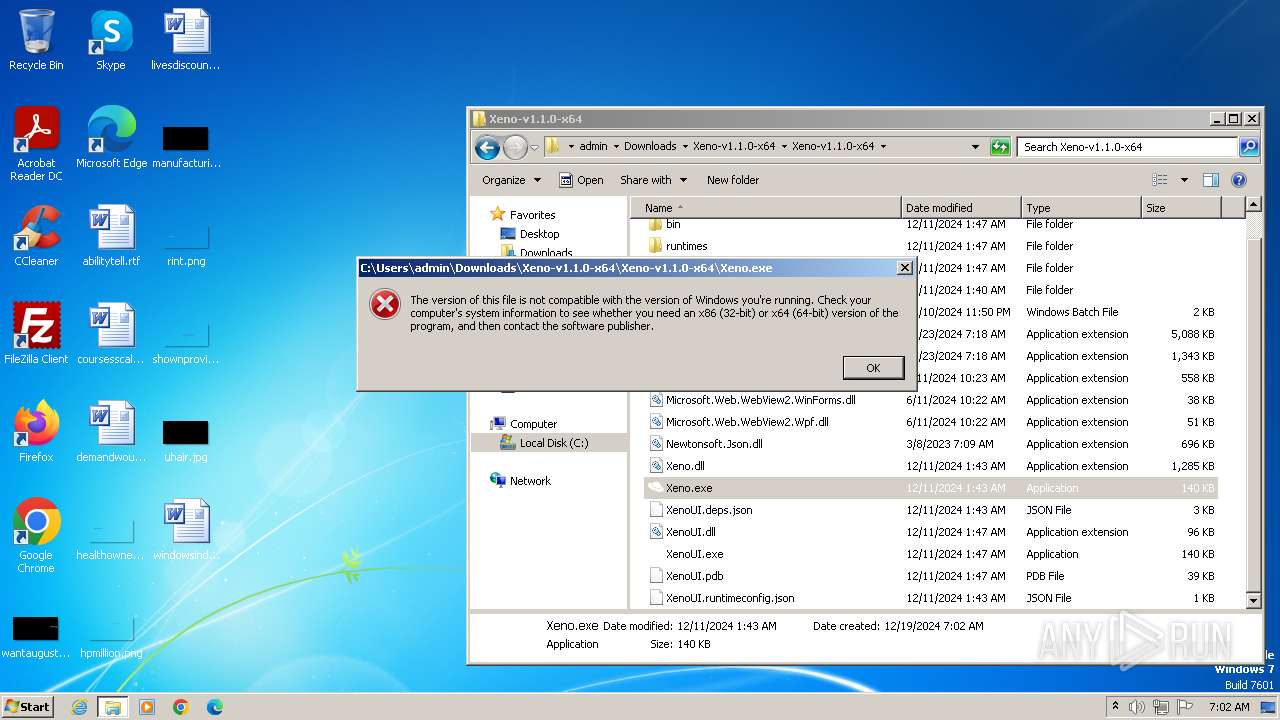The image size is (1280, 720).
Task: Select XenoUI.pdb file
Action: (694, 576)
